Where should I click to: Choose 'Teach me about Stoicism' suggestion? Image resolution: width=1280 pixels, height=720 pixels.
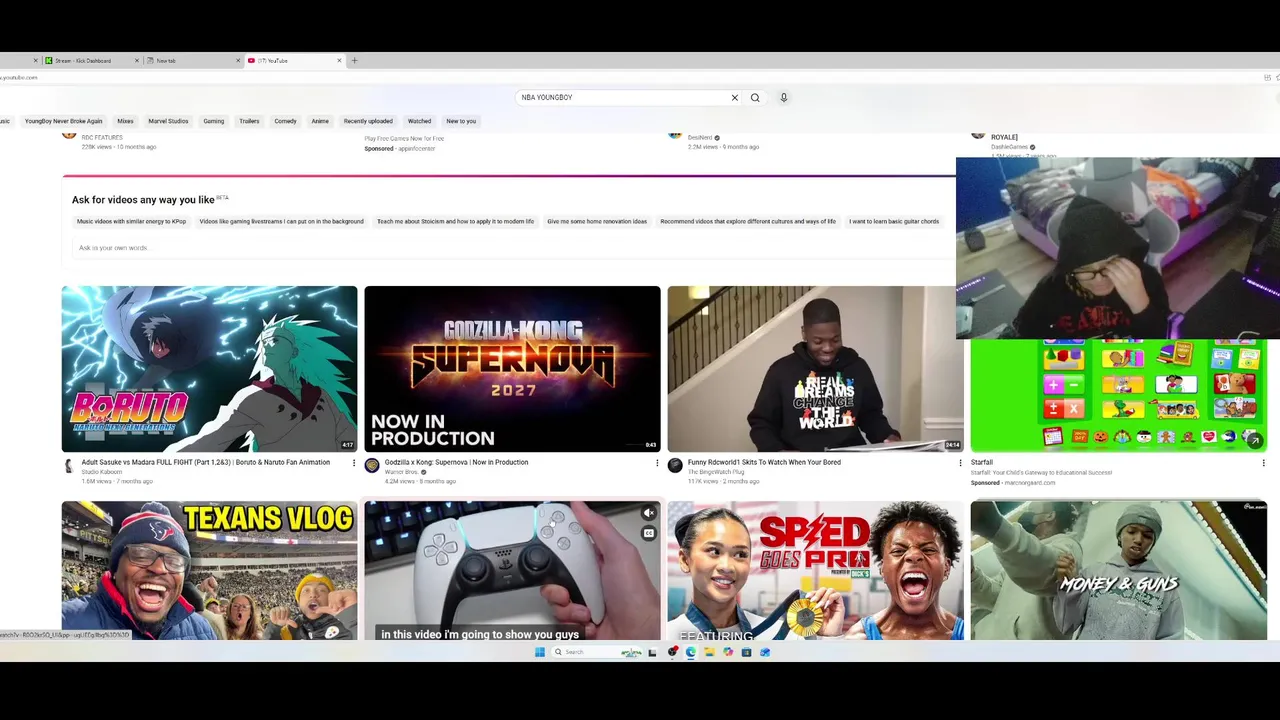(455, 222)
